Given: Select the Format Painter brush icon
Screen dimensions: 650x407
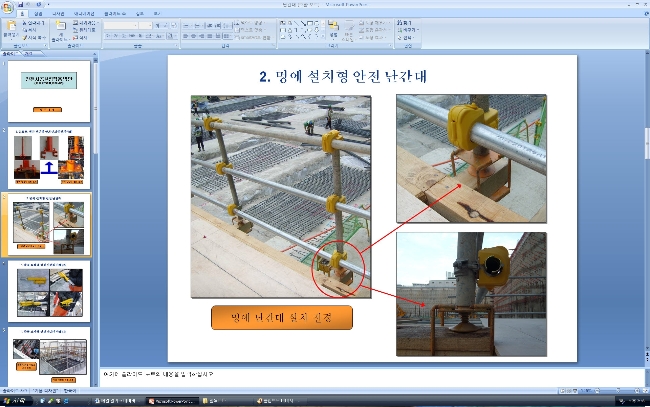Looking at the screenshot, I should [25, 38].
